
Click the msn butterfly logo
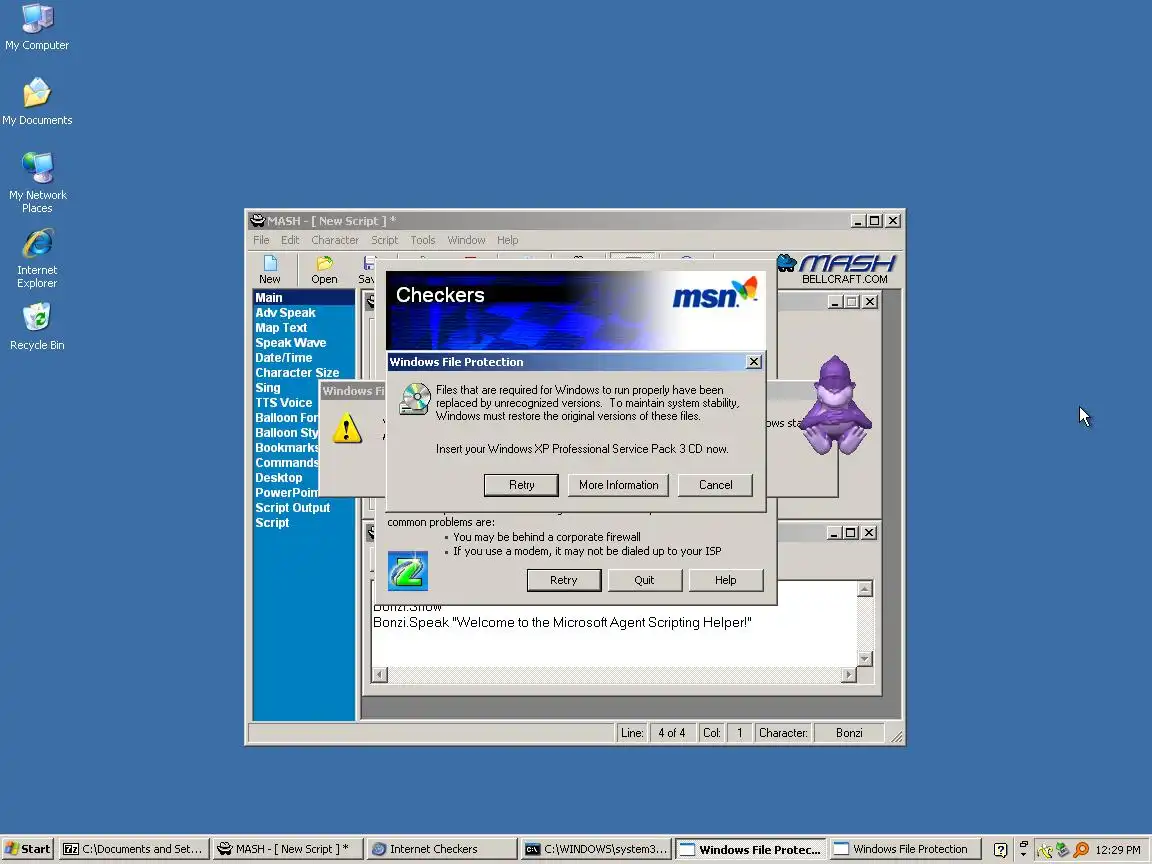click(715, 293)
